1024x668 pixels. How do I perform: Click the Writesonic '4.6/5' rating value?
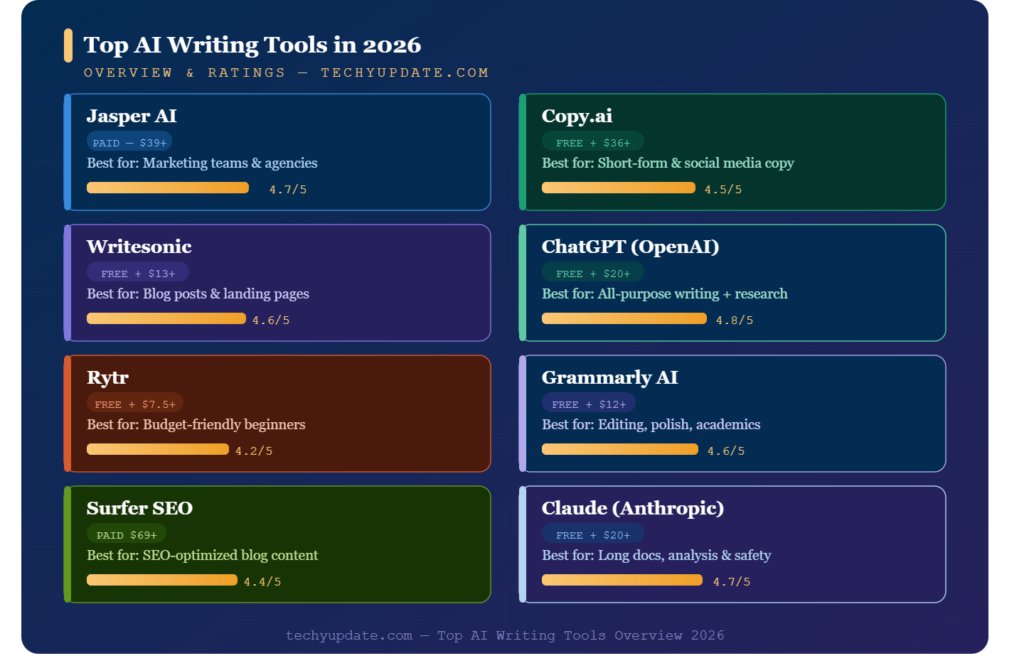[271, 320]
